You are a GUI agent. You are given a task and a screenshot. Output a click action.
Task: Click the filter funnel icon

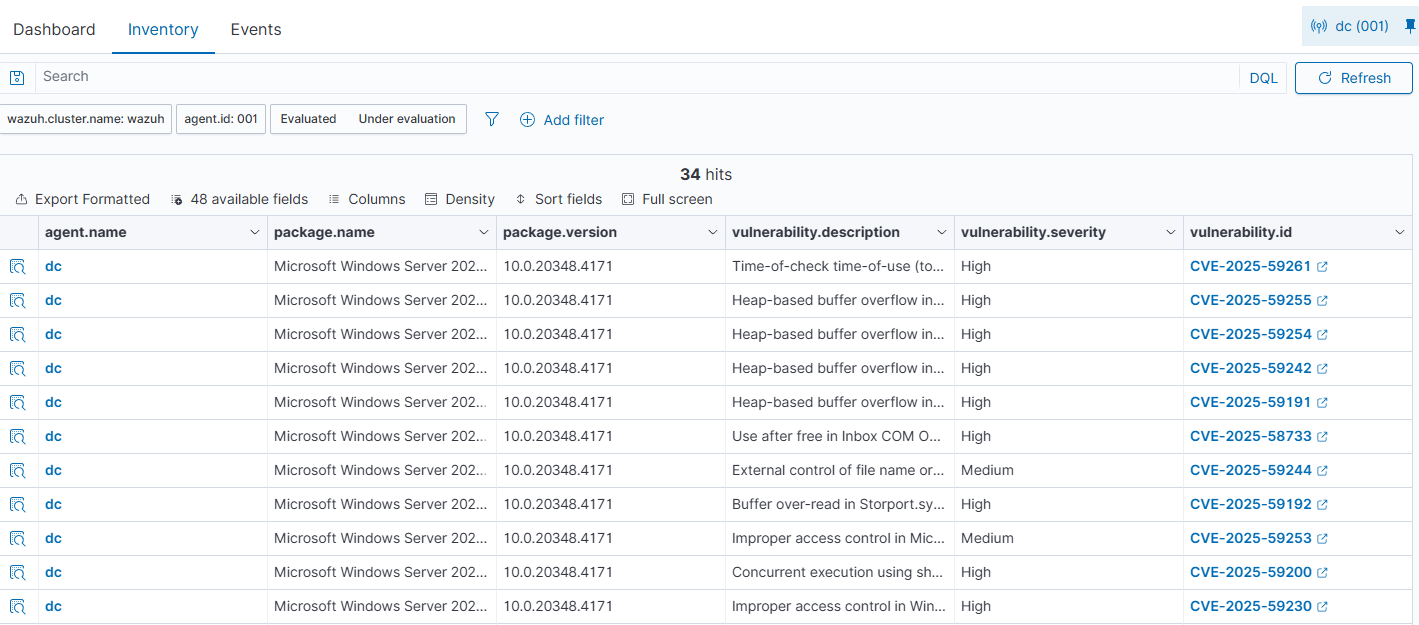(492, 119)
